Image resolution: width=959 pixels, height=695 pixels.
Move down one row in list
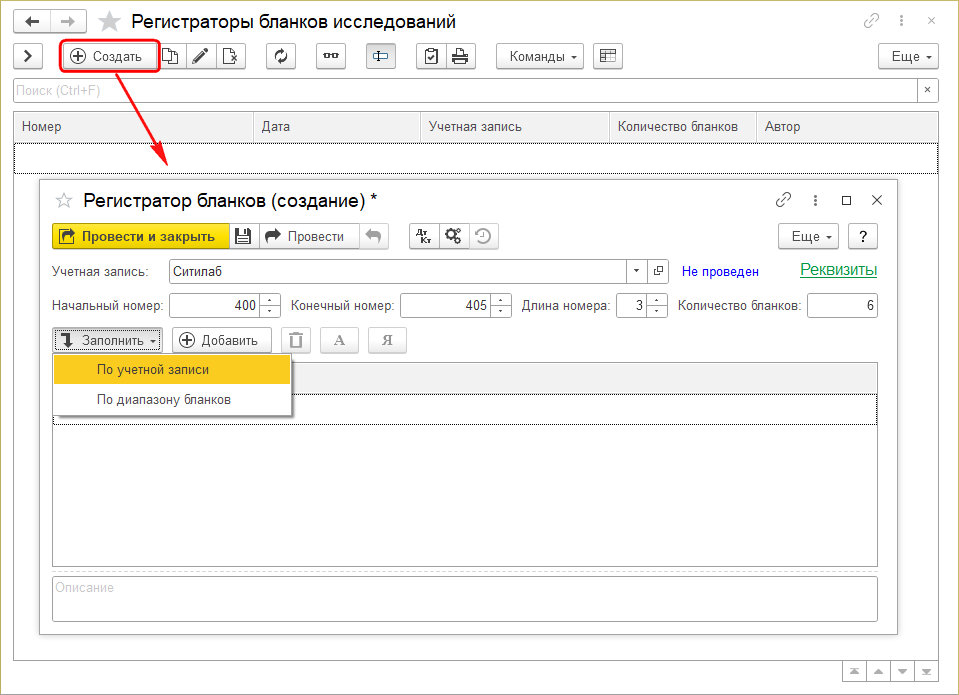click(902, 671)
